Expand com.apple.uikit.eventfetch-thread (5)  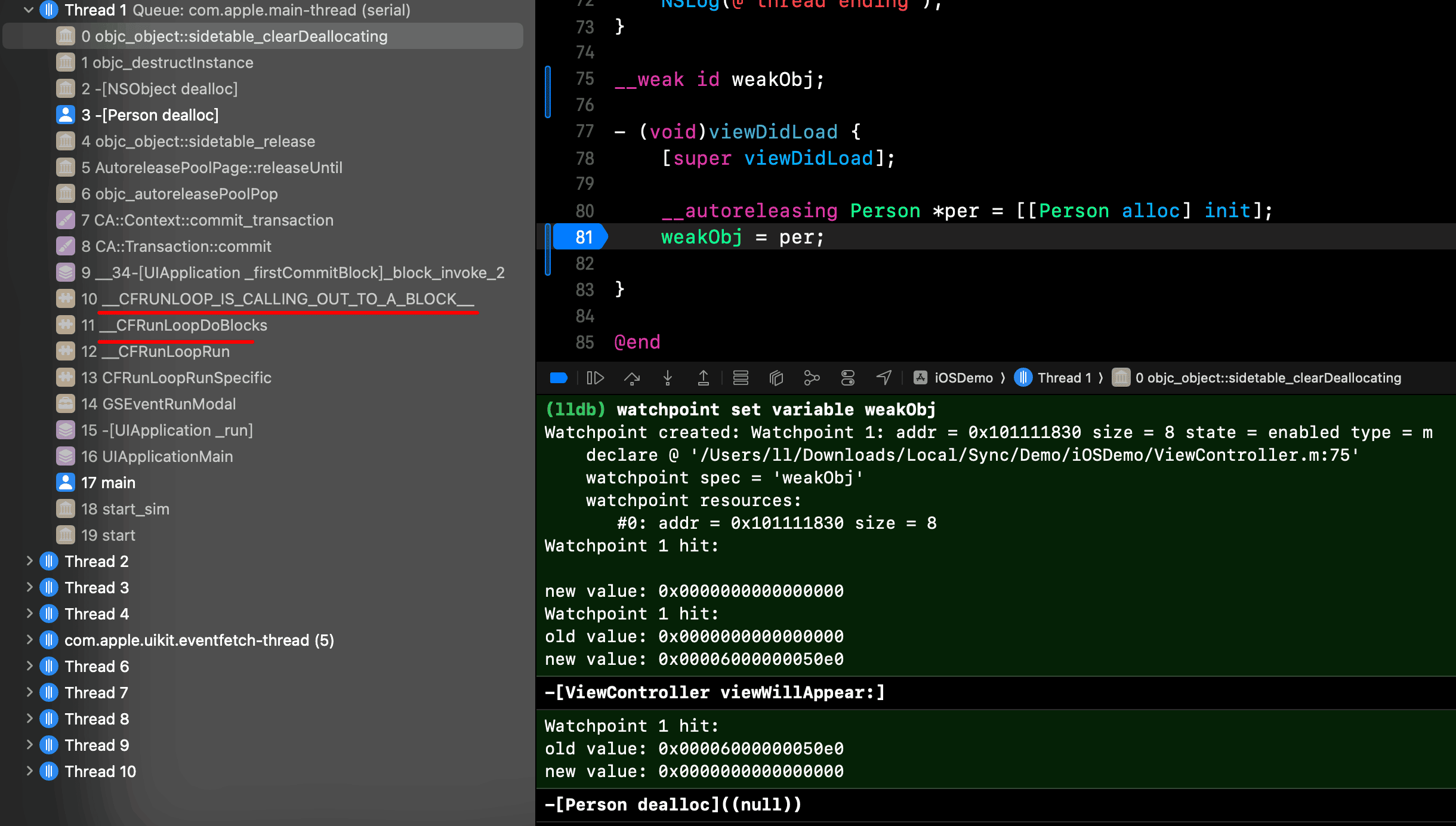coord(29,640)
